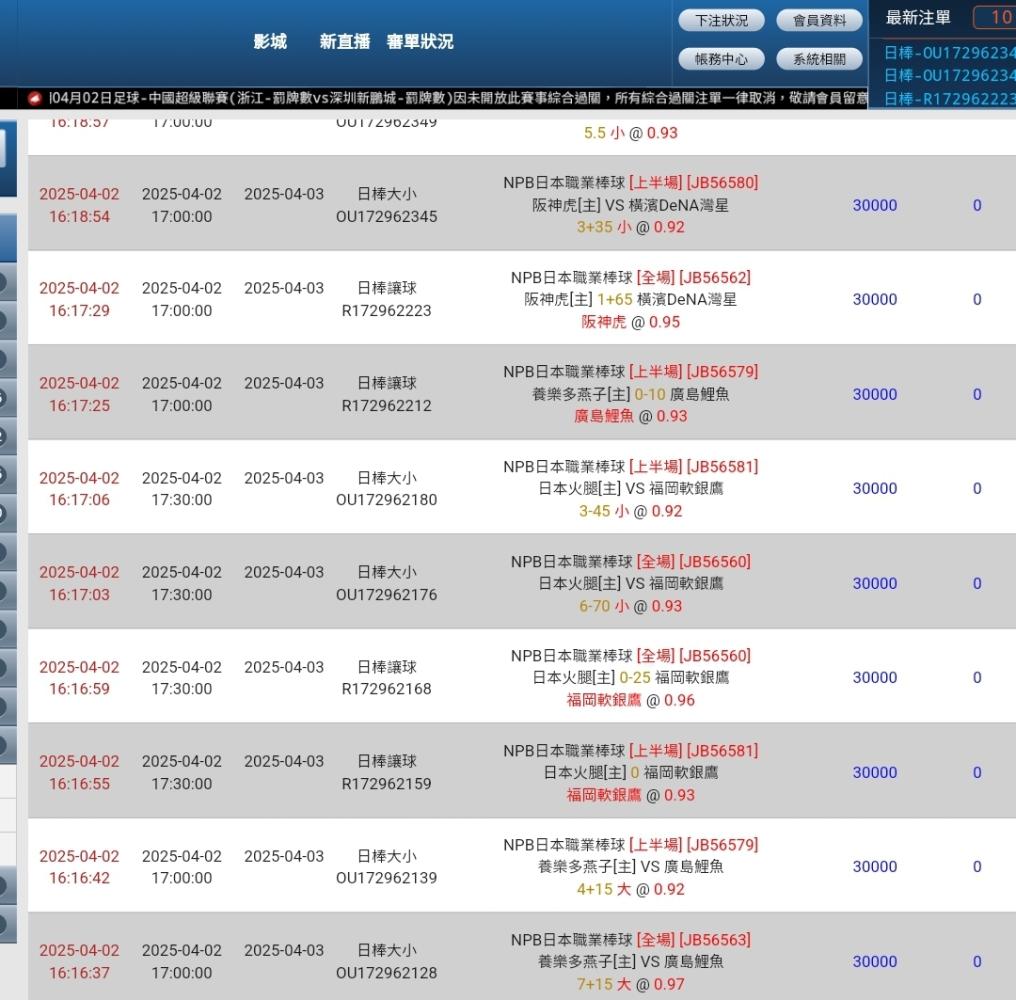Select order number OU172962128
The image size is (1016, 1000).
386,973
